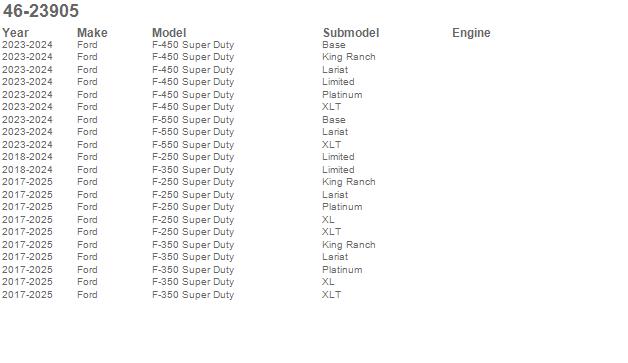
Task: Click the Engine column header
Action: point(471,33)
